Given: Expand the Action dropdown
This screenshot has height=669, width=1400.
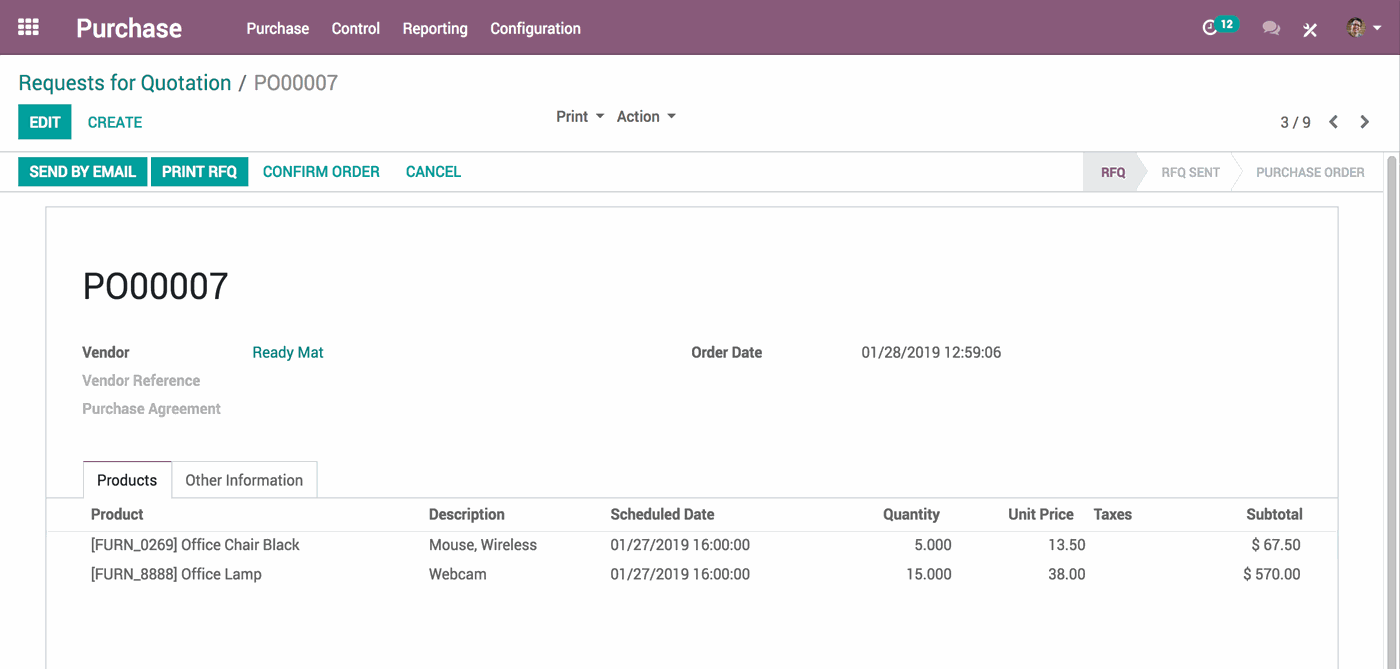Looking at the screenshot, I should (645, 117).
